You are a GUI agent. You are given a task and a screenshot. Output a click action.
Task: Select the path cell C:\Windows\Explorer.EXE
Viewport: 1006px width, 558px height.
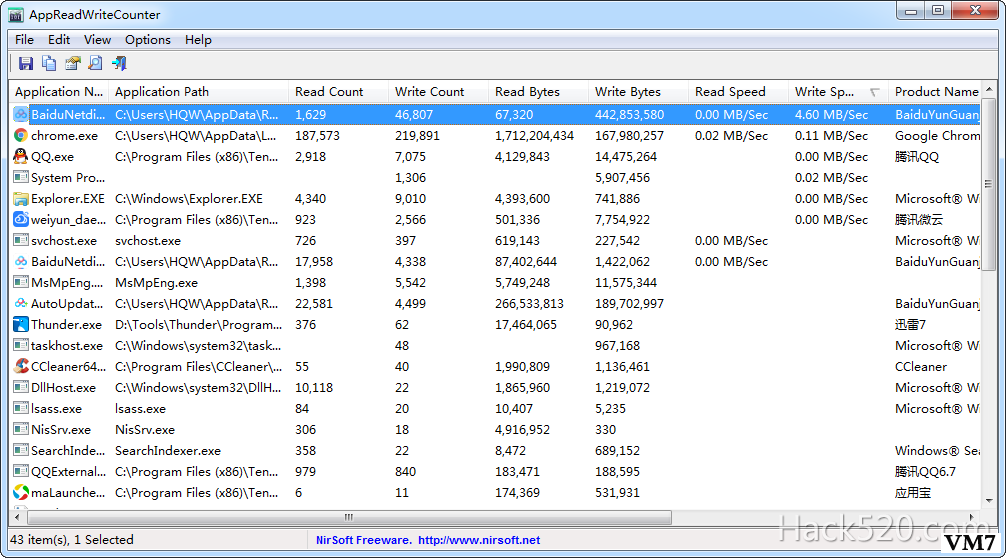coord(189,199)
